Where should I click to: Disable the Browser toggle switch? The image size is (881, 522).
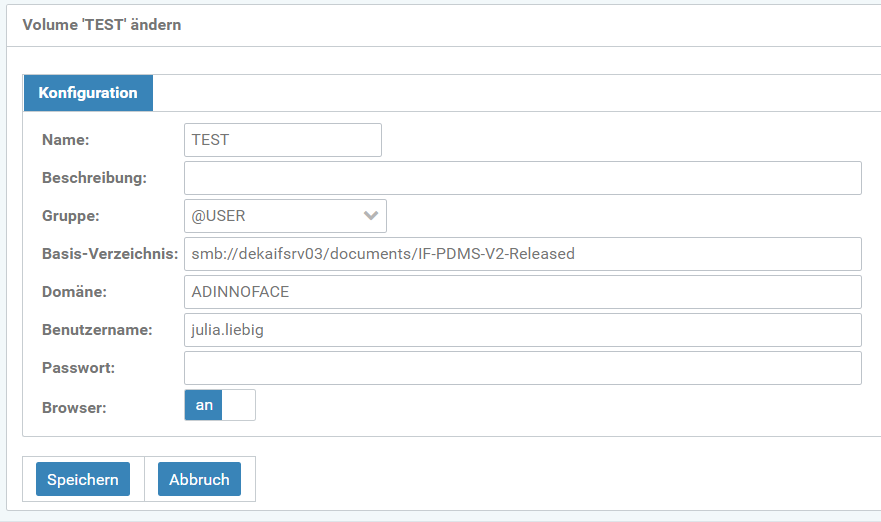(x=220, y=405)
